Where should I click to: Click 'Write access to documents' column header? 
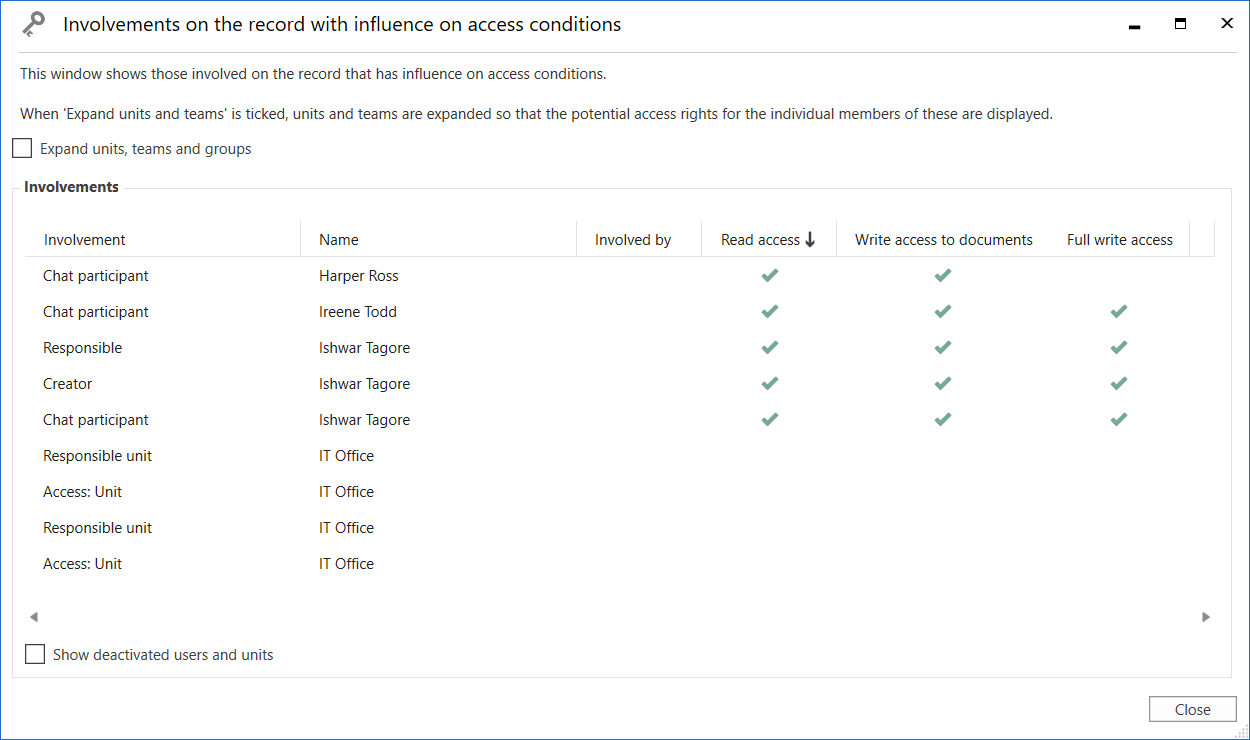(x=944, y=240)
